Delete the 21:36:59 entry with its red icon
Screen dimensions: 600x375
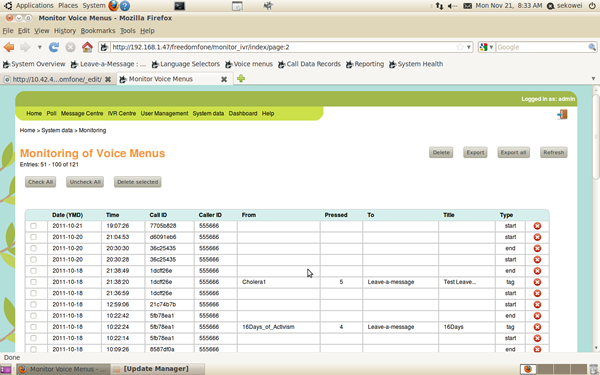click(537, 293)
